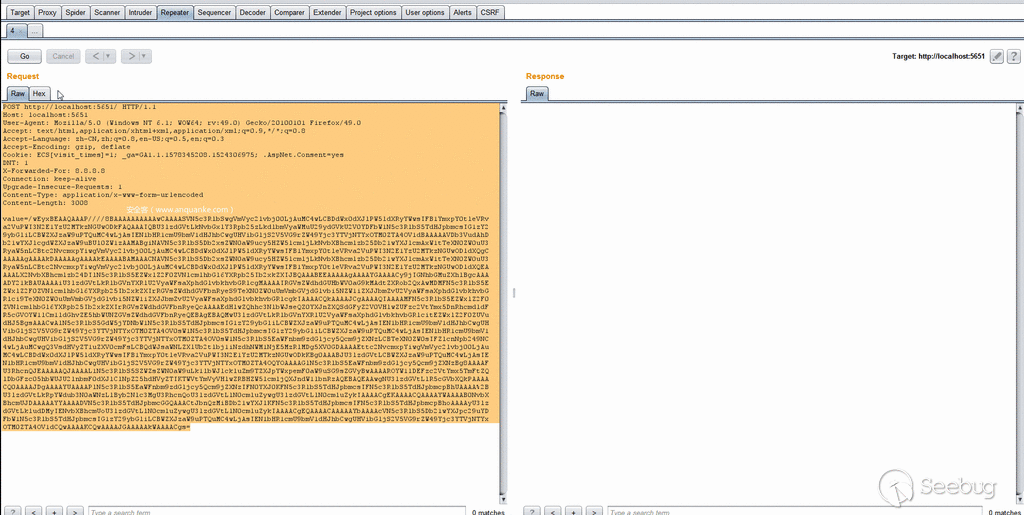Click request search previous match '<' button
1024x515 pixels.
point(33,511)
